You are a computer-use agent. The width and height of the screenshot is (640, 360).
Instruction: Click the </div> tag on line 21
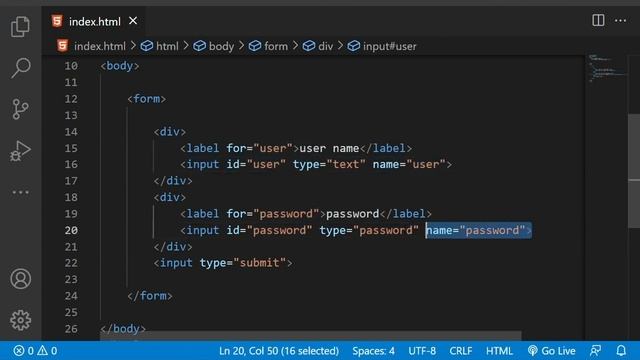173,247
